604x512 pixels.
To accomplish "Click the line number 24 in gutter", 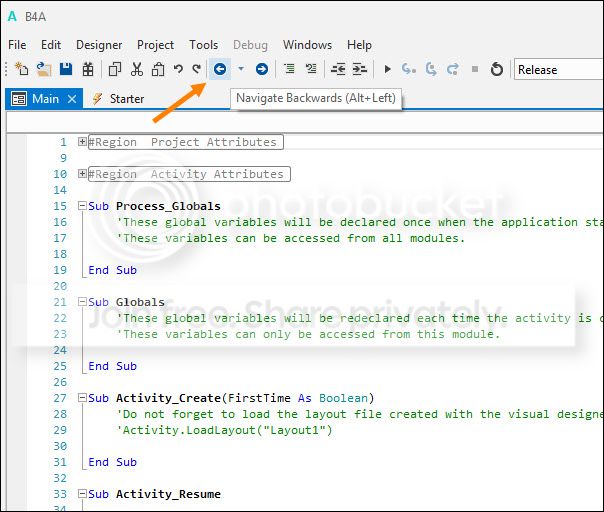I will coord(60,350).
